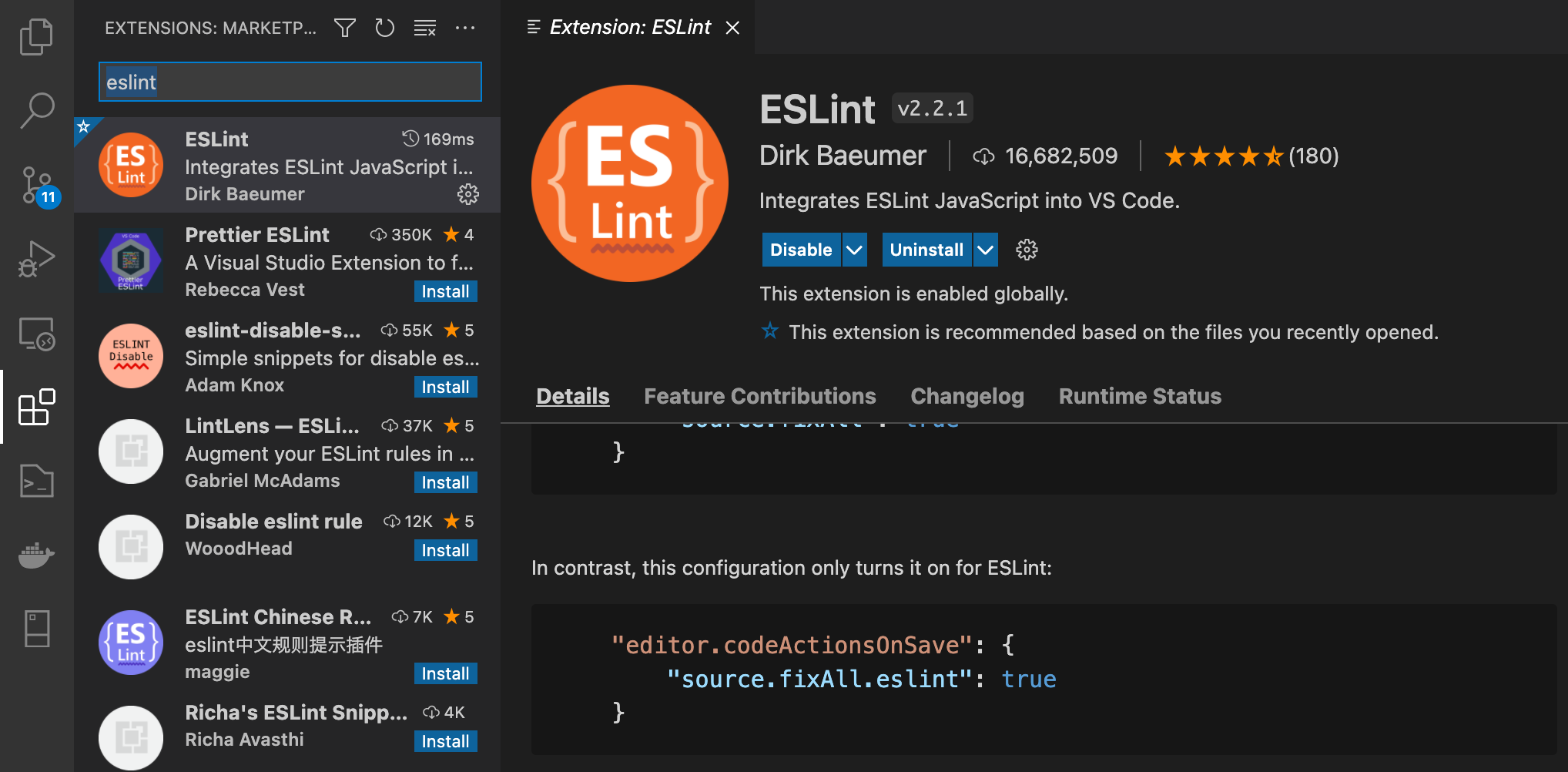Click the editor.codeActionsOnSave code line
This screenshot has height=772, width=1568.
point(813,644)
